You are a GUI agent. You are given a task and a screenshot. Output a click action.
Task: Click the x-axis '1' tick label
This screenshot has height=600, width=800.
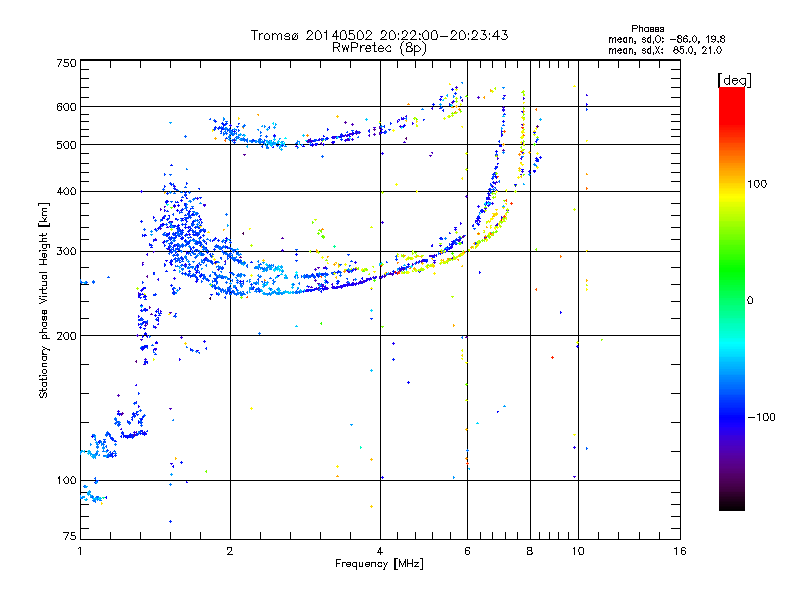[80, 551]
